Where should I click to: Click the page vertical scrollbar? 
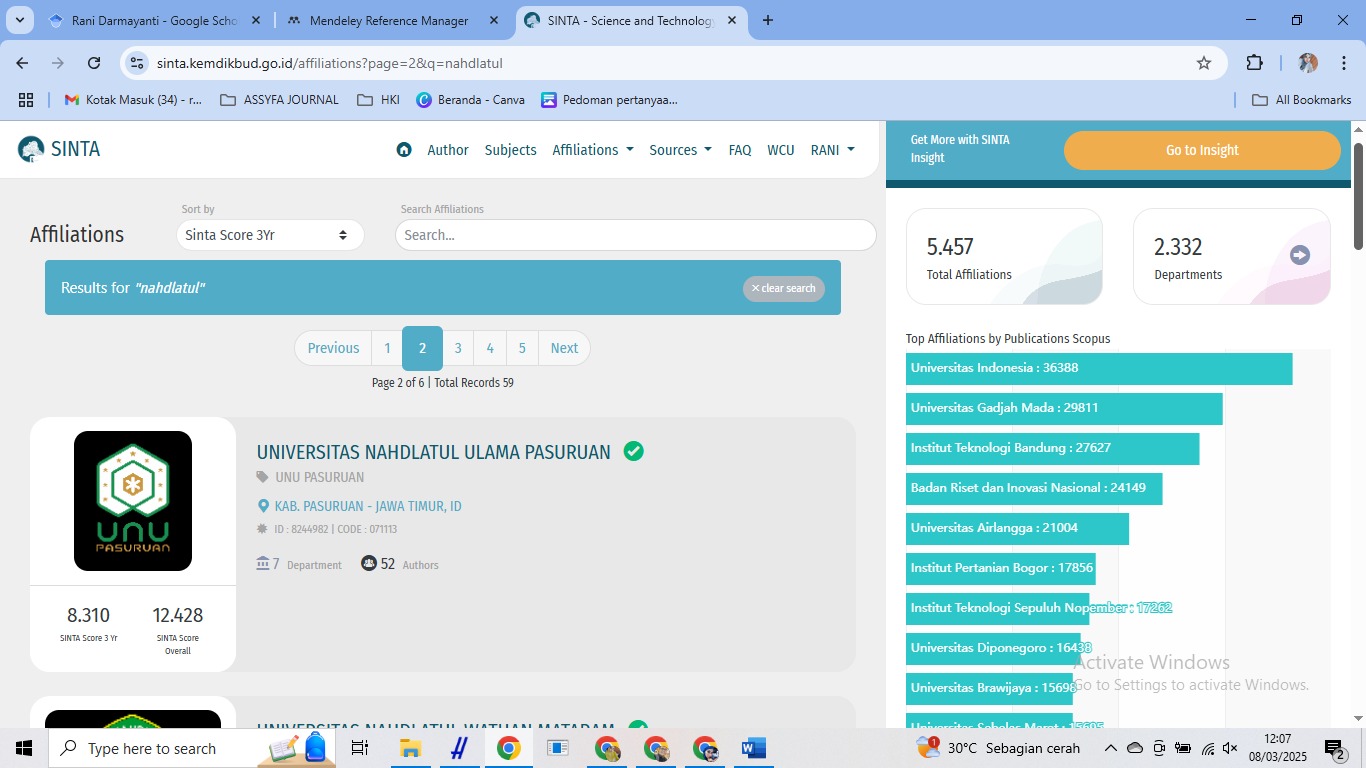point(1359,196)
